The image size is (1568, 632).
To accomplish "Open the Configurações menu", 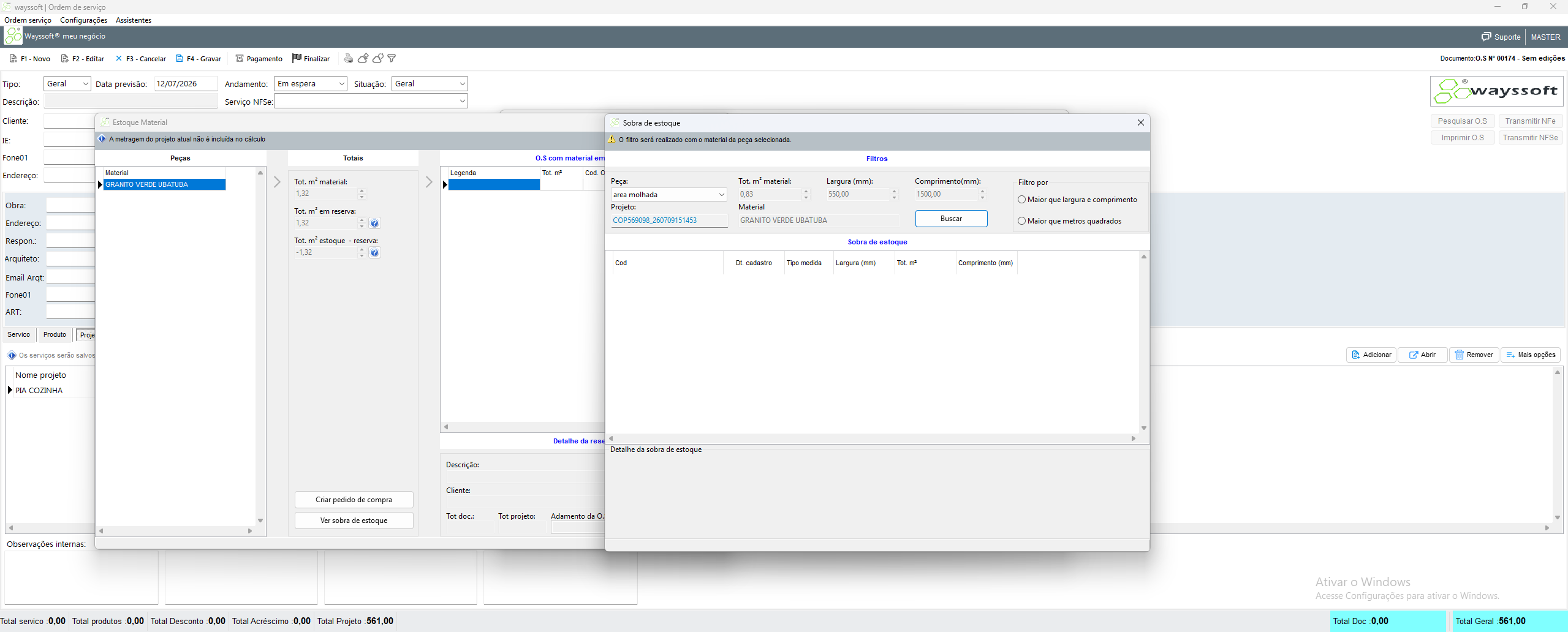I will coord(83,20).
